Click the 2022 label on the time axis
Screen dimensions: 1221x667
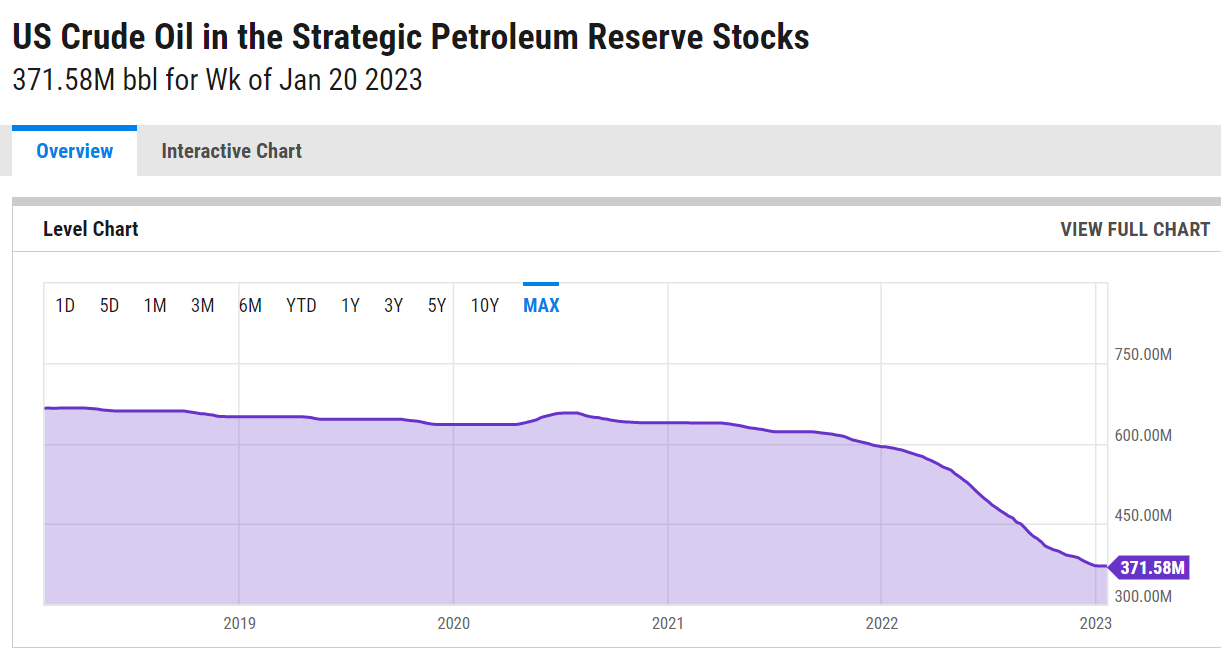881,623
